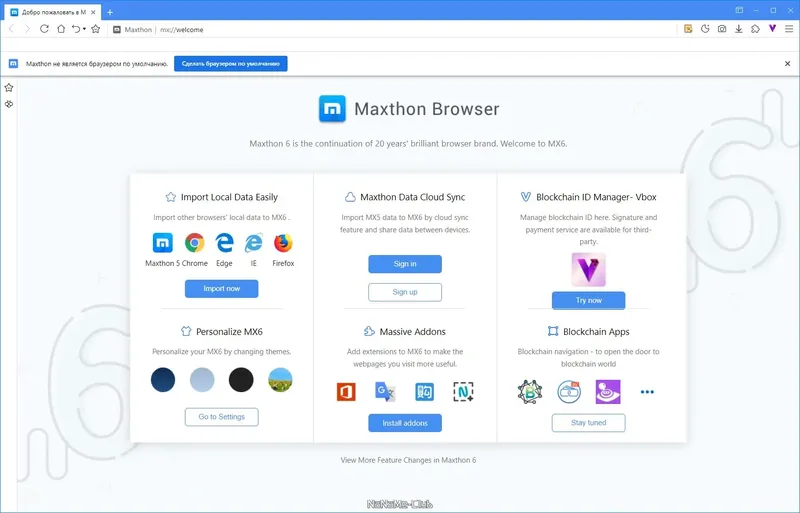Open the extensions puzzle icon
800x513 pixels.
(756, 29)
